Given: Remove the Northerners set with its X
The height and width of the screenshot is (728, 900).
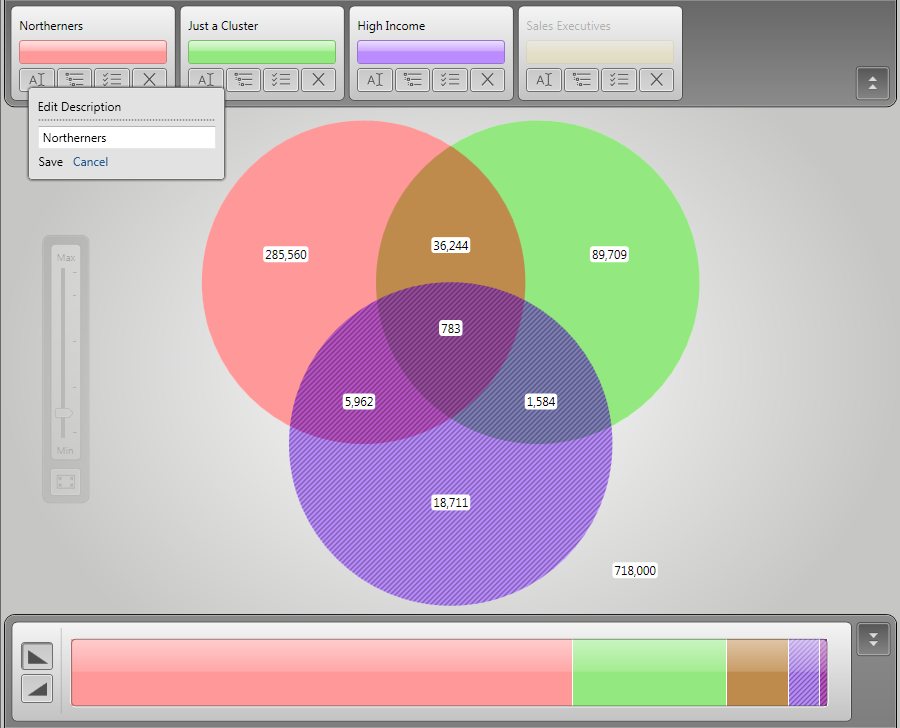Looking at the screenshot, I should point(149,78).
